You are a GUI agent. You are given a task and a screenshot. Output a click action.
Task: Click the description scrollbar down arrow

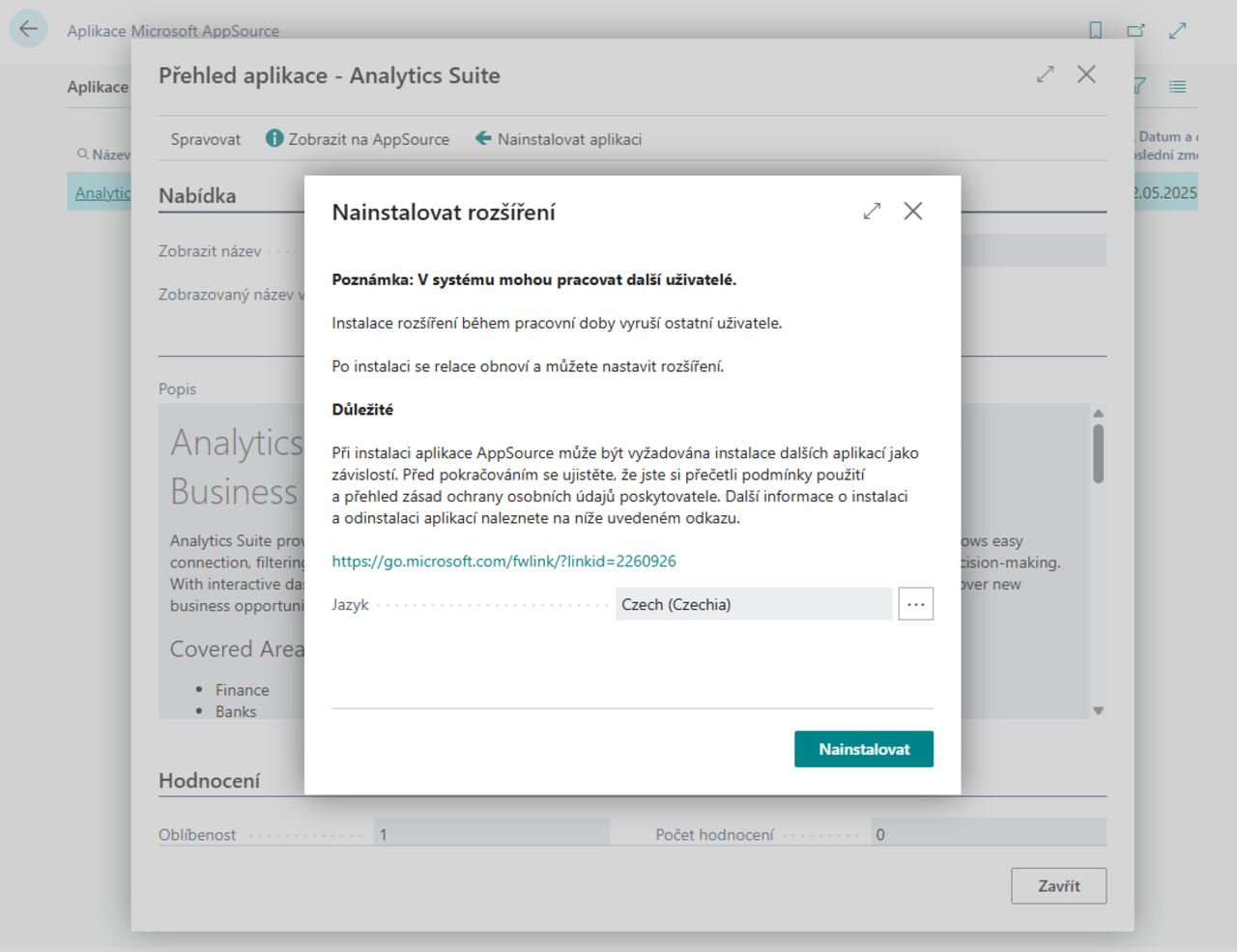point(1098,710)
